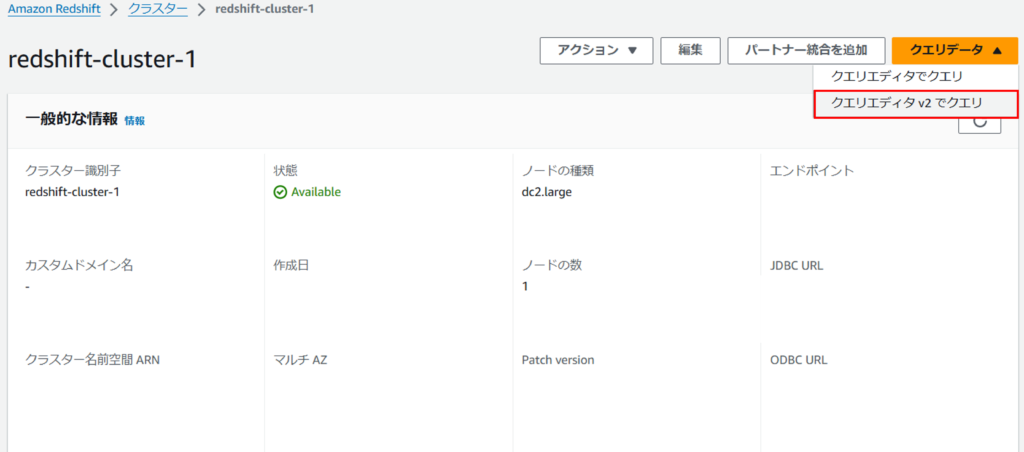1024x452 pixels.
Task: Click the ノードの数 label
Action: coord(551,266)
